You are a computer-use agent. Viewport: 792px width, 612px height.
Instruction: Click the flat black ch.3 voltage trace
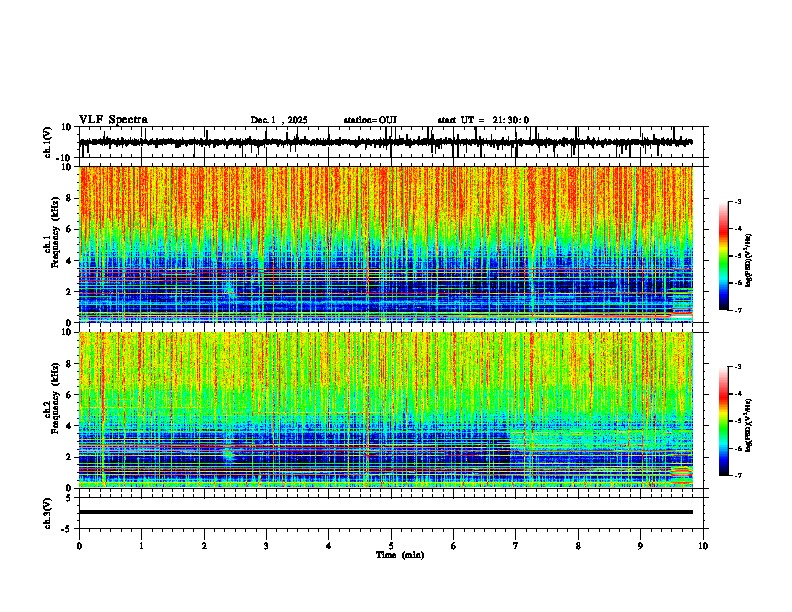(386, 512)
